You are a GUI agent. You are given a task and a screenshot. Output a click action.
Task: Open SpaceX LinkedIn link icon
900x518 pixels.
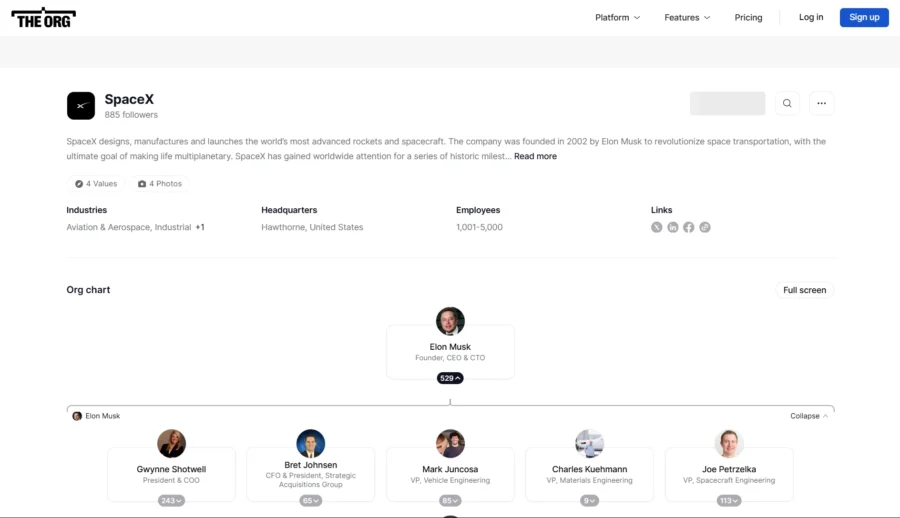point(673,227)
